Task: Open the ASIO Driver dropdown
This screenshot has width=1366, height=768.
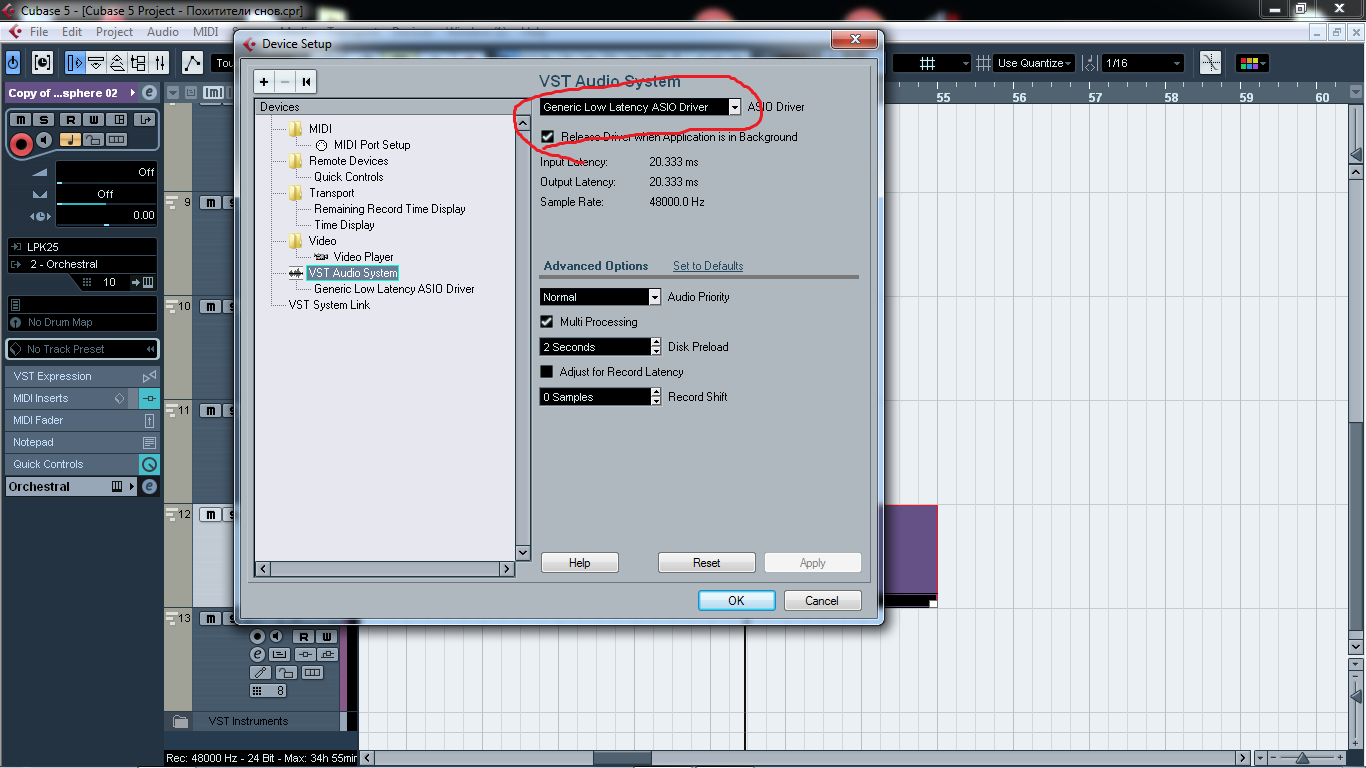Action: 641,107
